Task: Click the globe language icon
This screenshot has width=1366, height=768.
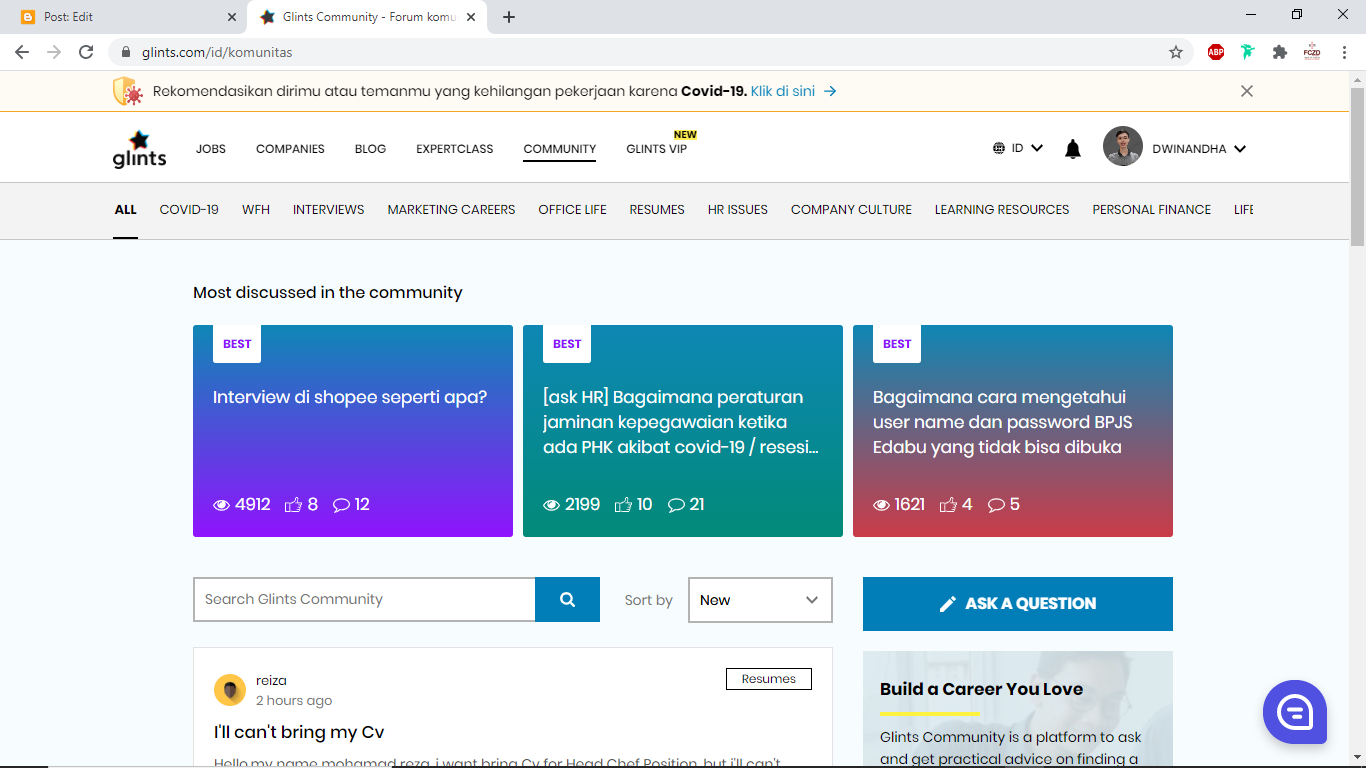Action: pos(999,148)
